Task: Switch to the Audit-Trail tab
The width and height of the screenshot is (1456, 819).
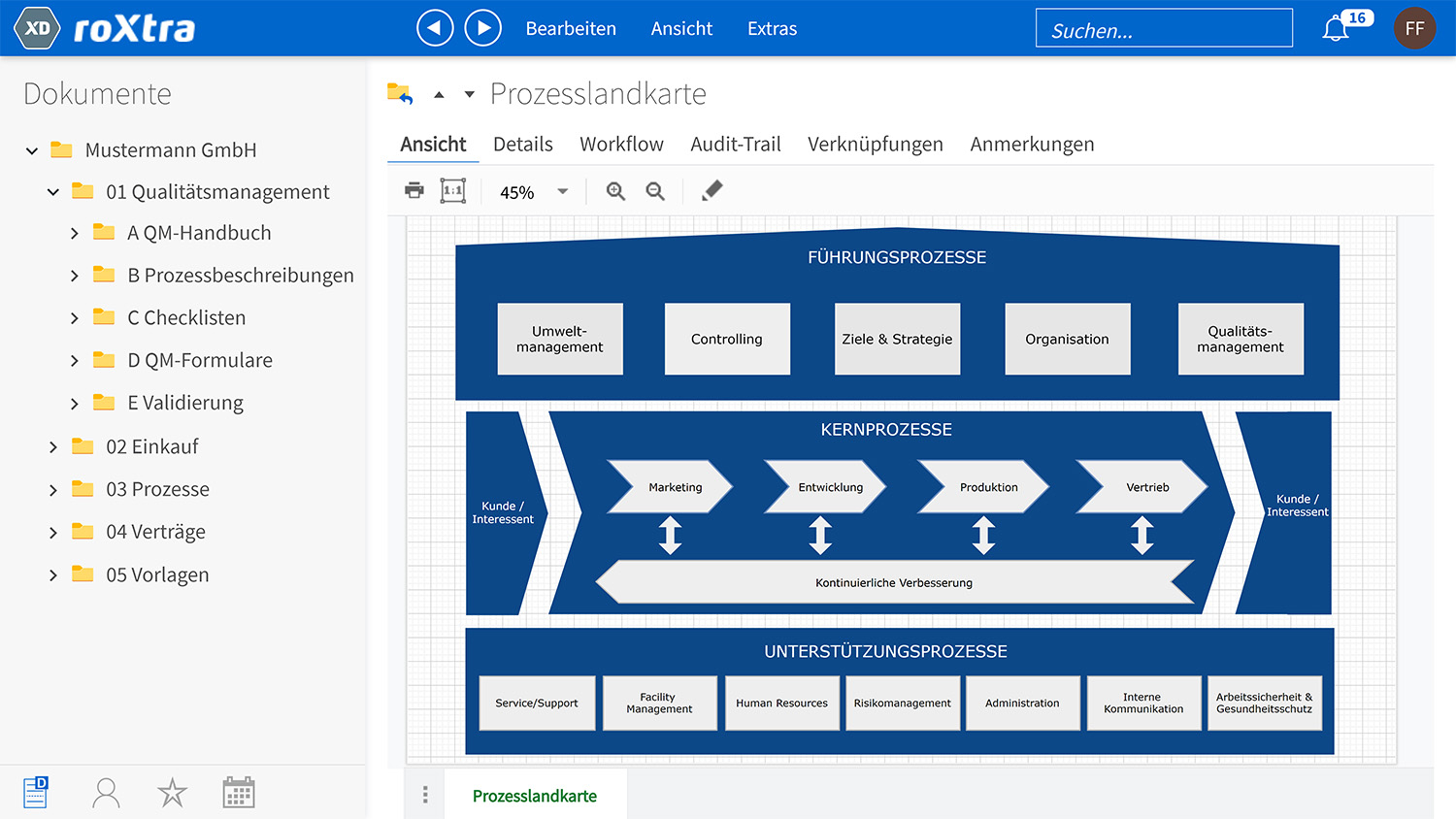Action: 735,145
